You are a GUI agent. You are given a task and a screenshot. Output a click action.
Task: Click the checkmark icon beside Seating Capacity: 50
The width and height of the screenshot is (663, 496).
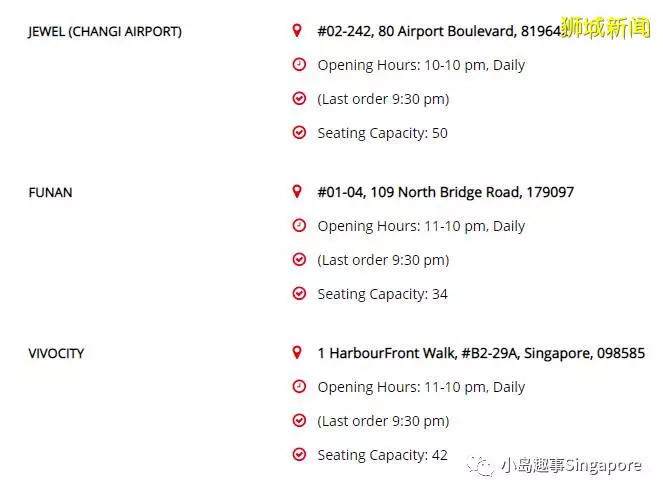pos(299,133)
